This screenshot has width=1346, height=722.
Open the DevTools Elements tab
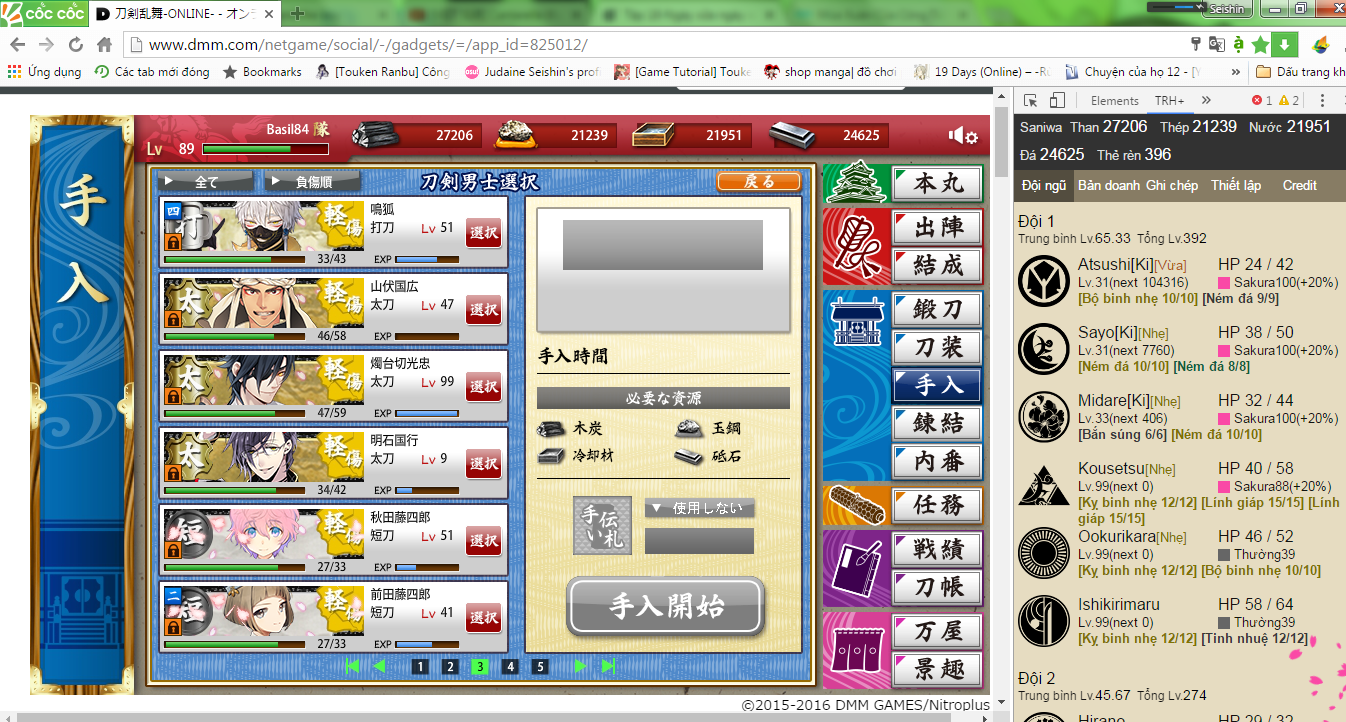[x=1114, y=100]
